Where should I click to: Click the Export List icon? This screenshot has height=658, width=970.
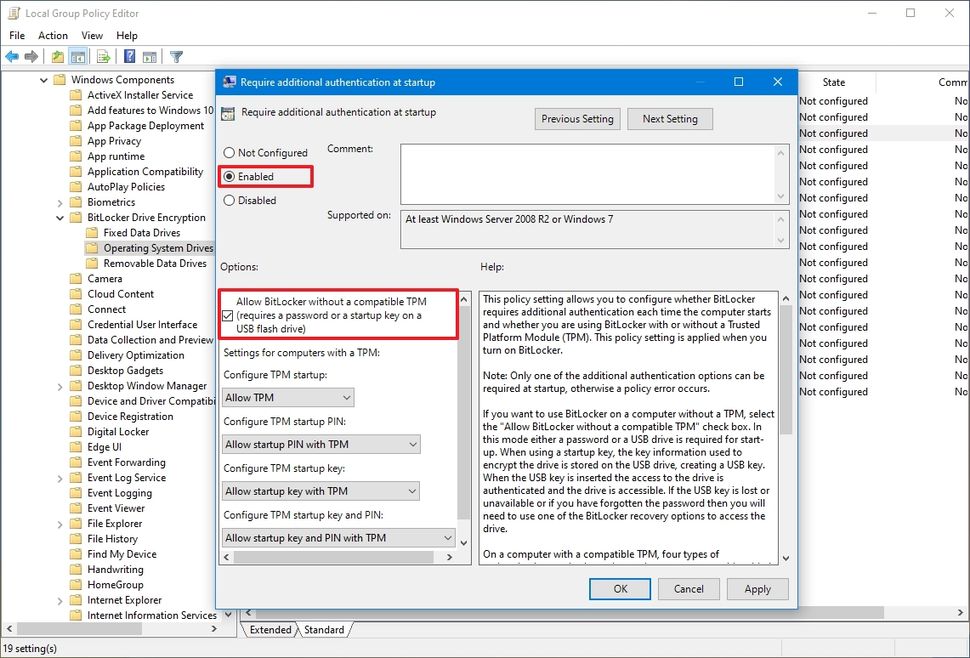tap(101, 56)
